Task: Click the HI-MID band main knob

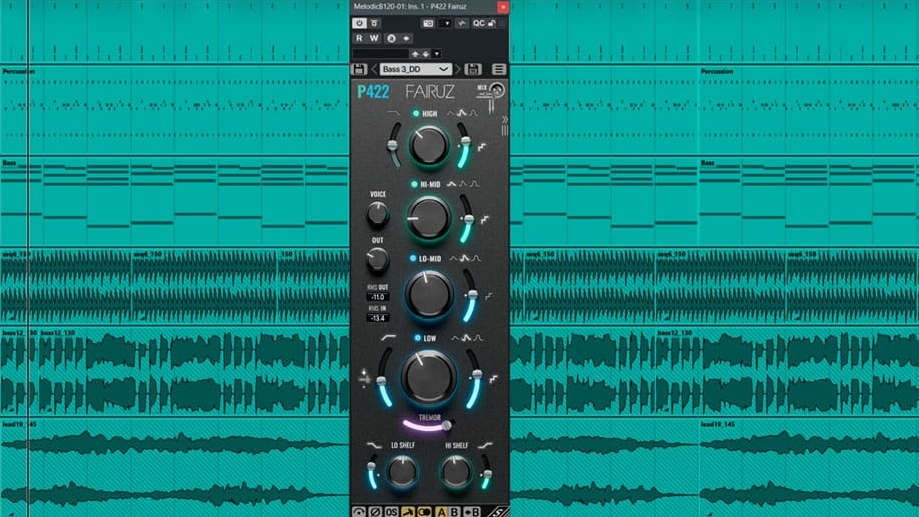Action: 428,218
